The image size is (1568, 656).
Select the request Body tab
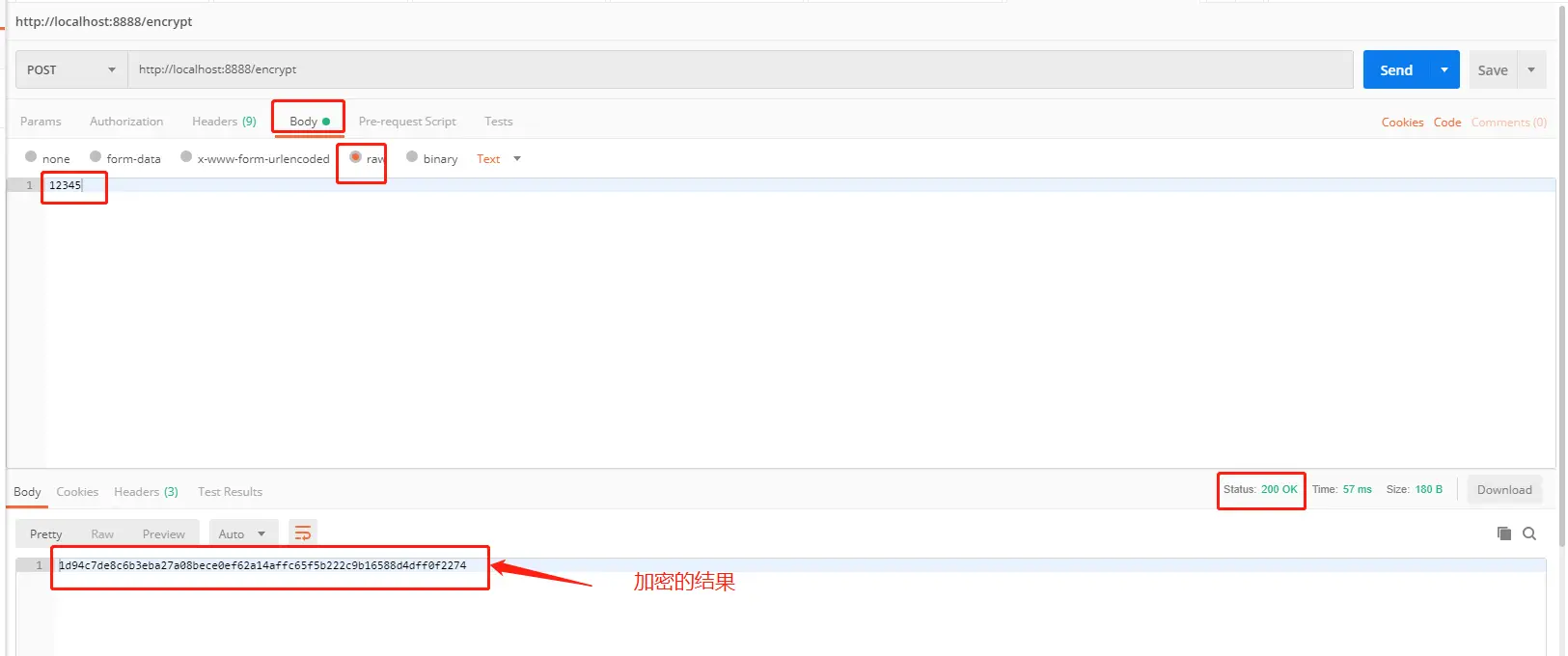309,122
